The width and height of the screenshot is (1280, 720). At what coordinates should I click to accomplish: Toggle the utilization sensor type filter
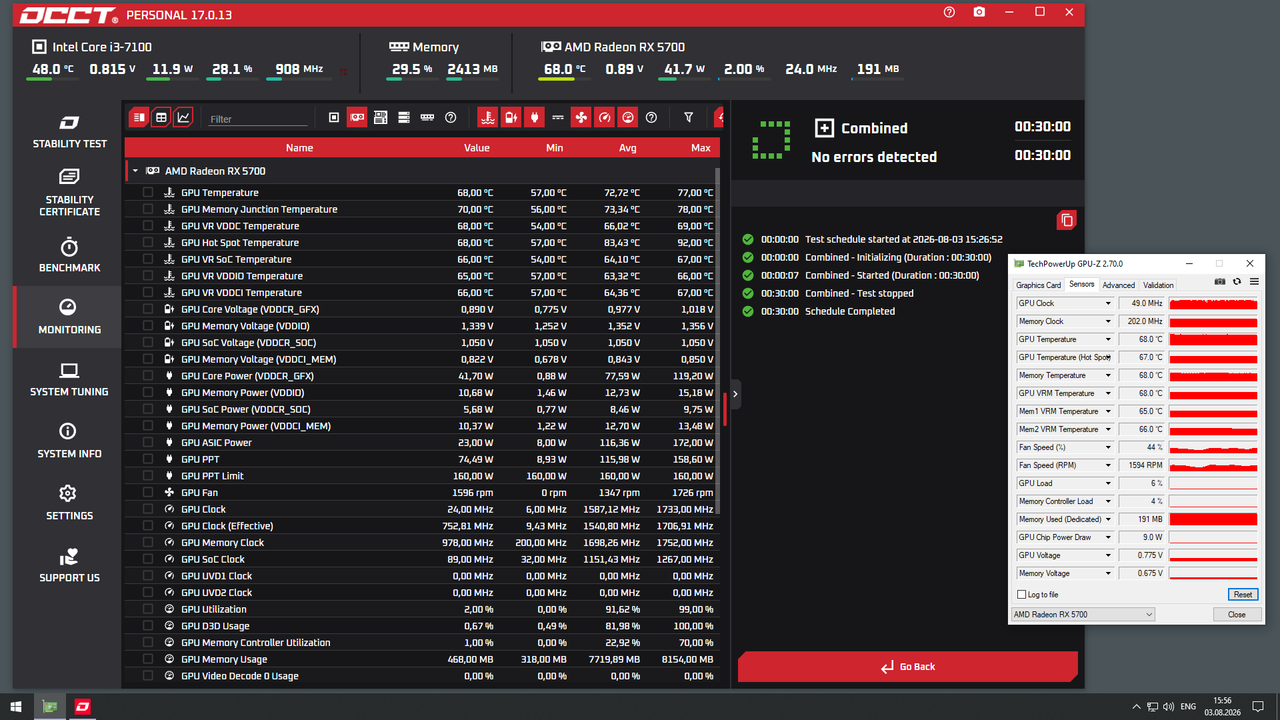(x=628, y=117)
